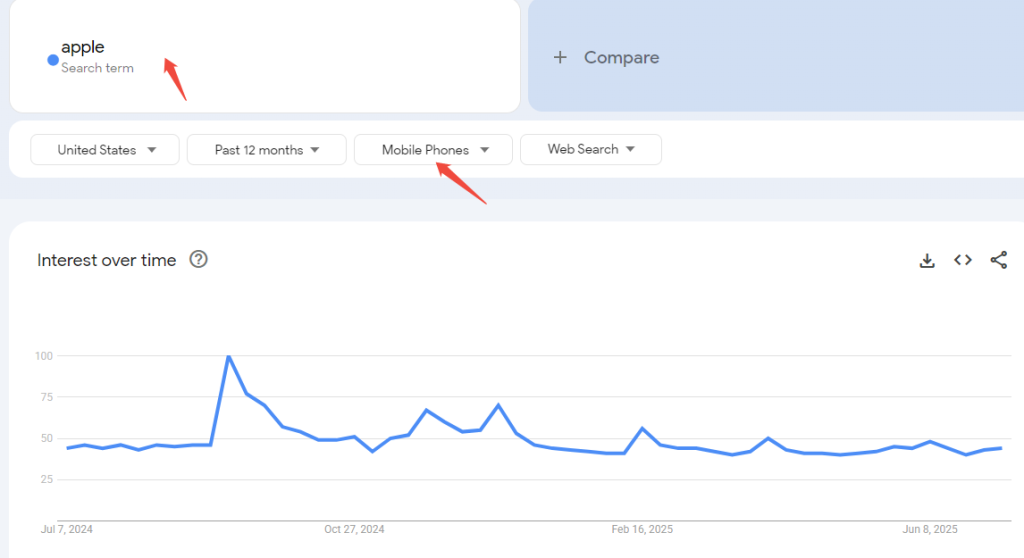Click the Feb 16, 2025 axis date
Screen dimensions: 1024x558
tap(642, 529)
